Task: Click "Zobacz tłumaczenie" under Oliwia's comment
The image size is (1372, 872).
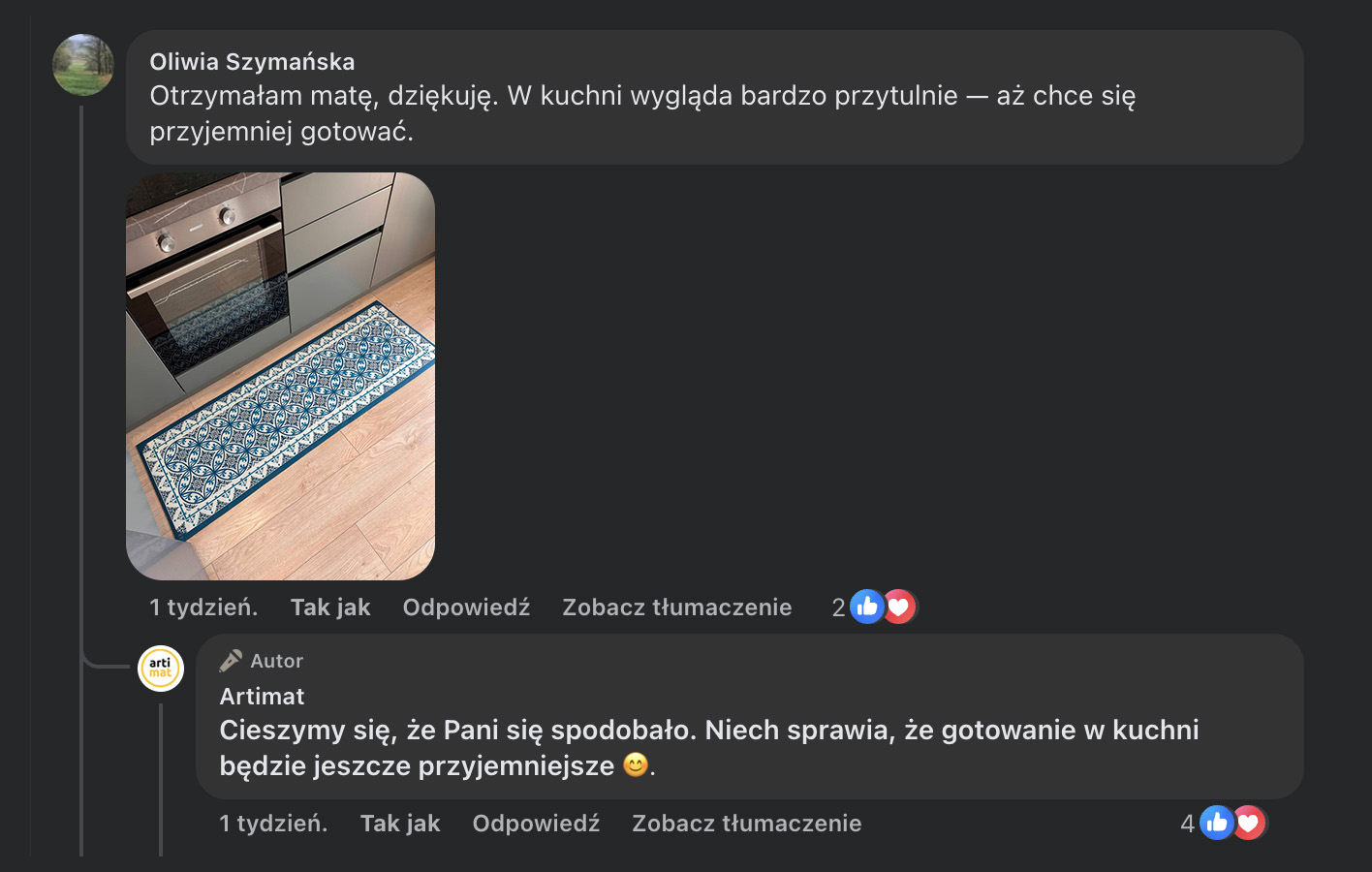Action: click(676, 607)
